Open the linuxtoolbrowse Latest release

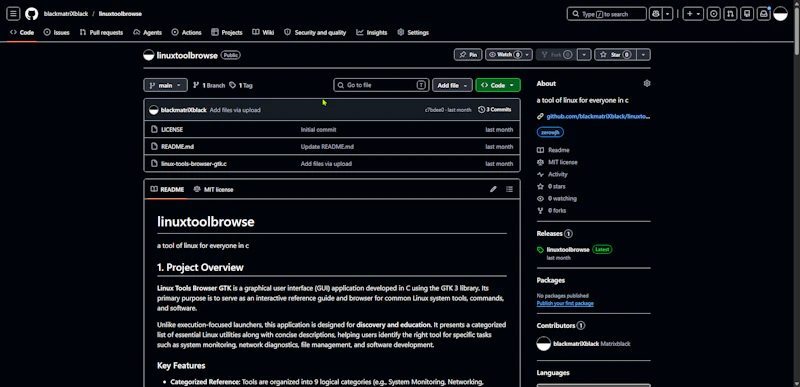(568, 250)
